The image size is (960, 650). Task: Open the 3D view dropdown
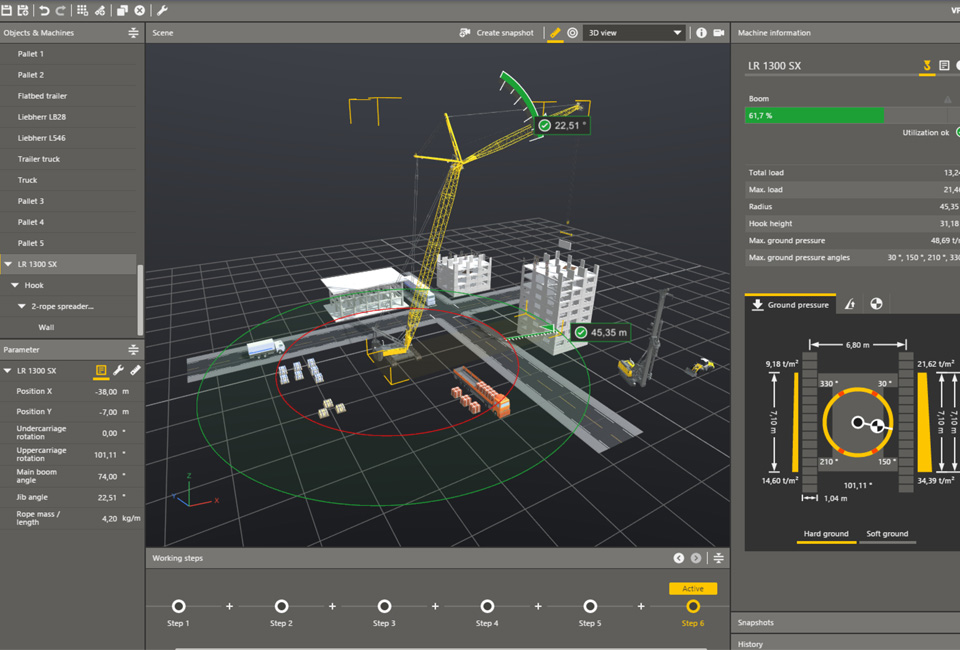pyautogui.click(x=634, y=33)
